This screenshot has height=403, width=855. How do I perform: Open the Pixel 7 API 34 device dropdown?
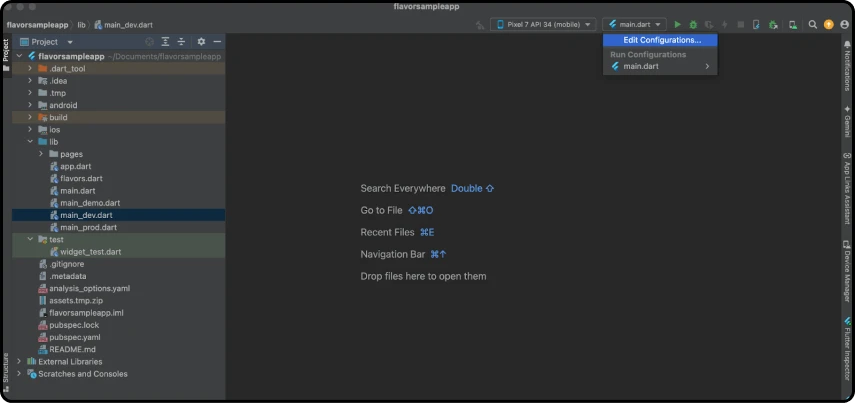pyautogui.click(x=543, y=24)
